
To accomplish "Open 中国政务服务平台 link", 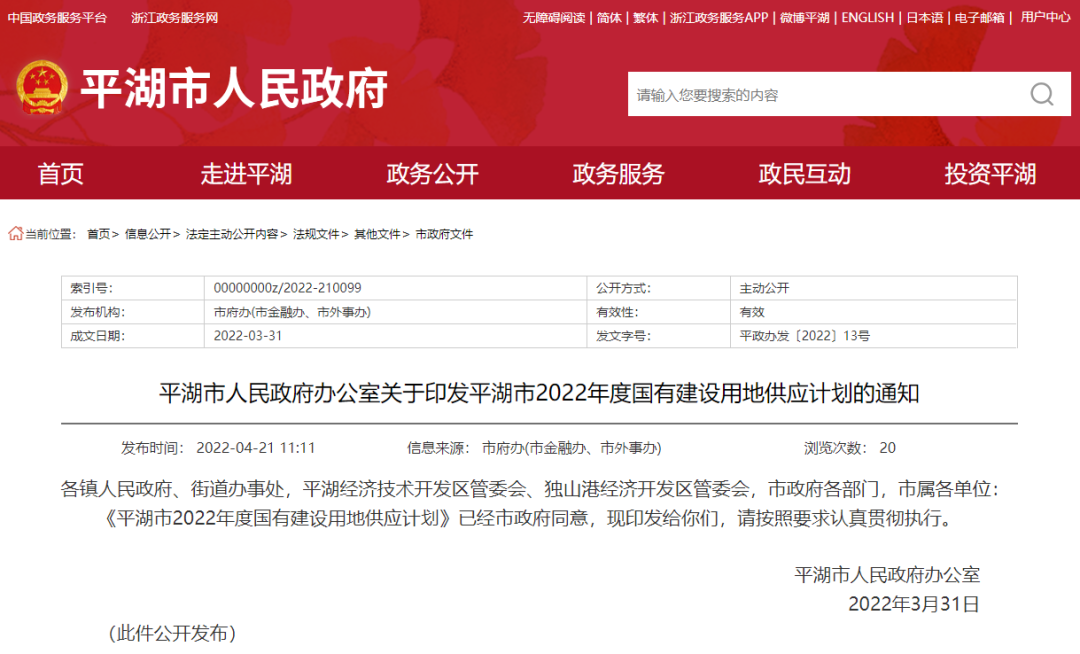I will pos(57,18).
